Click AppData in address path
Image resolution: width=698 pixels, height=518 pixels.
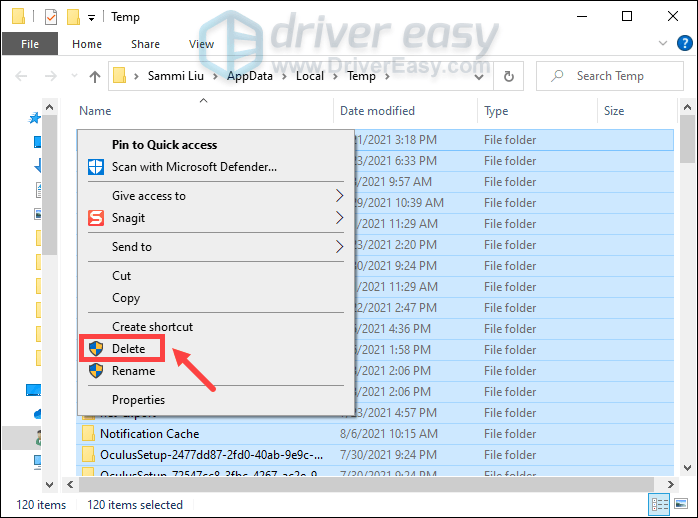pyautogui.click(x=250, y=76)
